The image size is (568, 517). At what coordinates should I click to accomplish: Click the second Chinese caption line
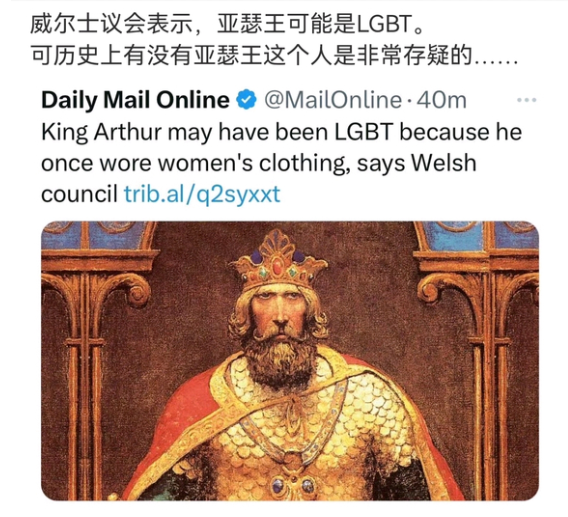pos(274,56)
